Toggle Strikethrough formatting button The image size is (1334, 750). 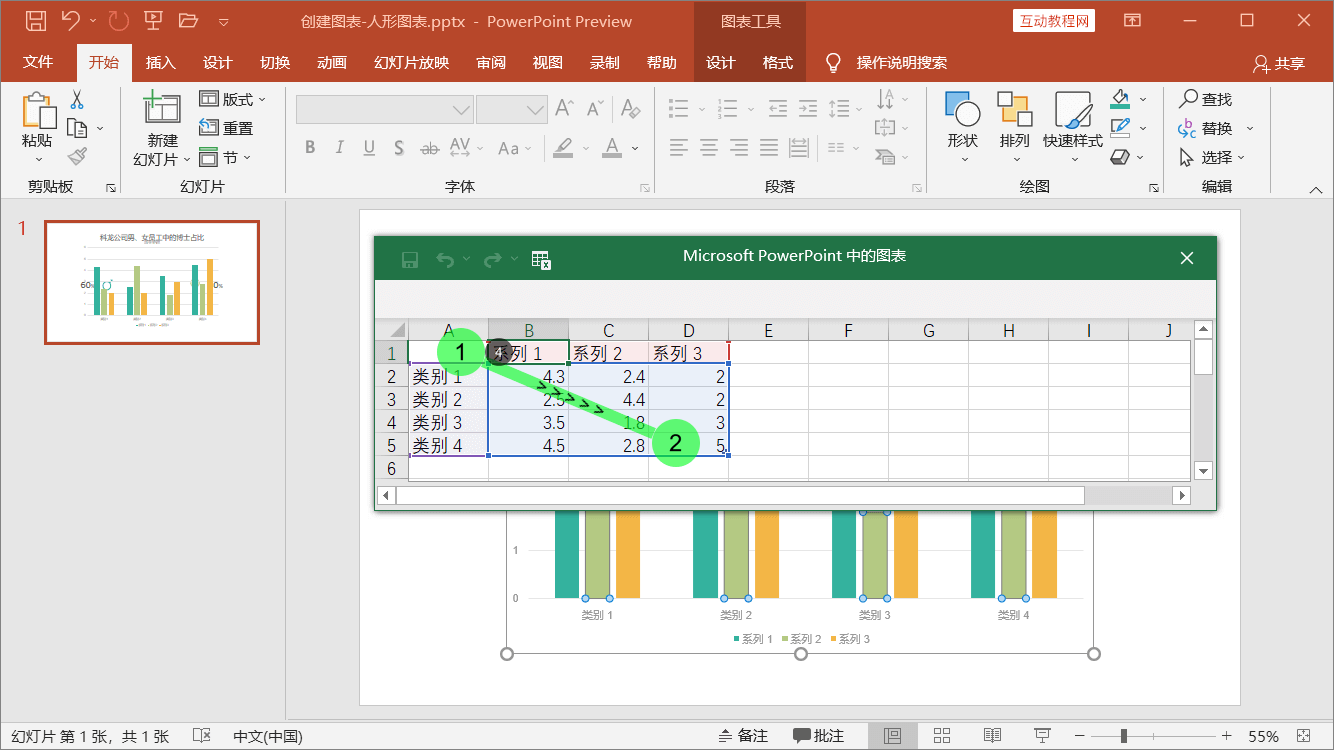coord(429,148)
